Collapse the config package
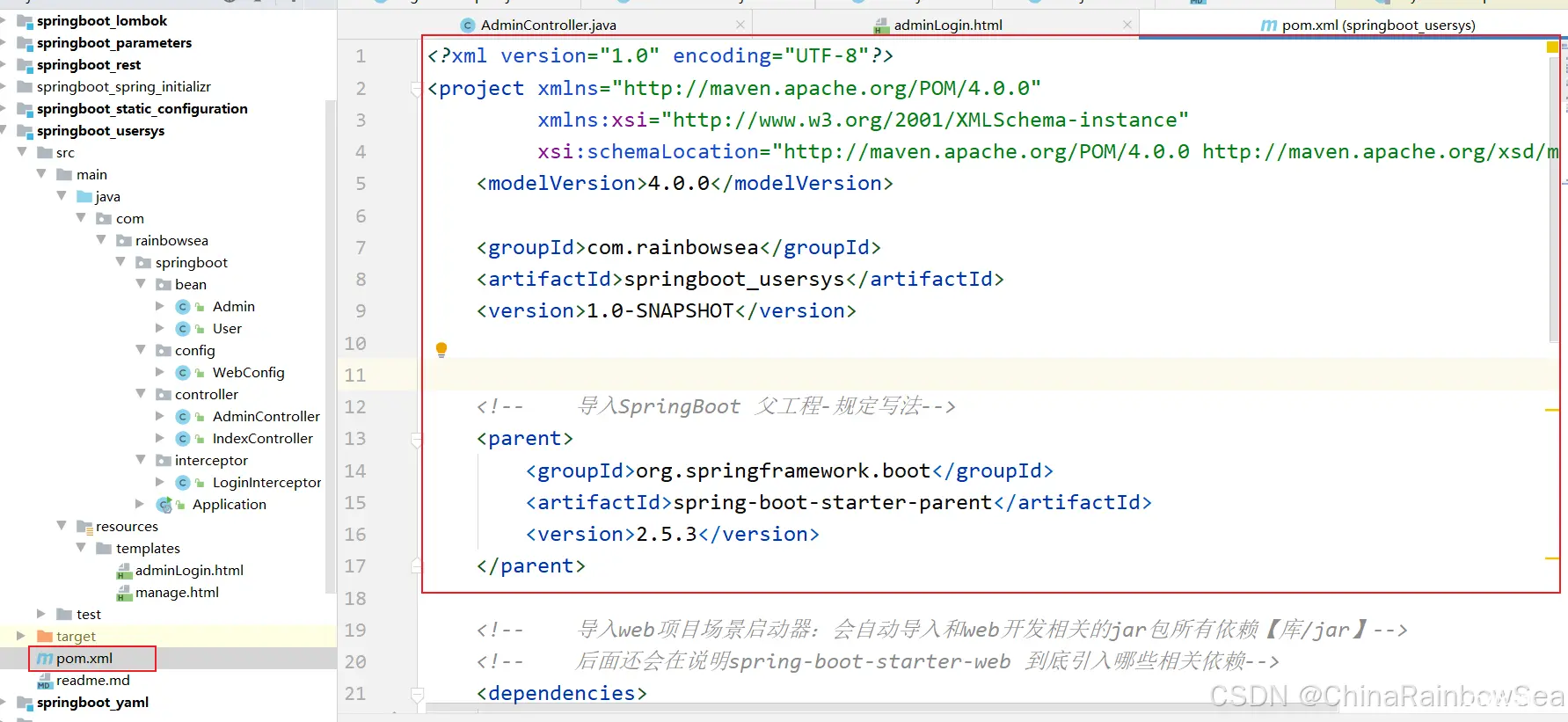Image resolution: width=1568 pixels, height=722 pixels. click(x=141, y=350)
